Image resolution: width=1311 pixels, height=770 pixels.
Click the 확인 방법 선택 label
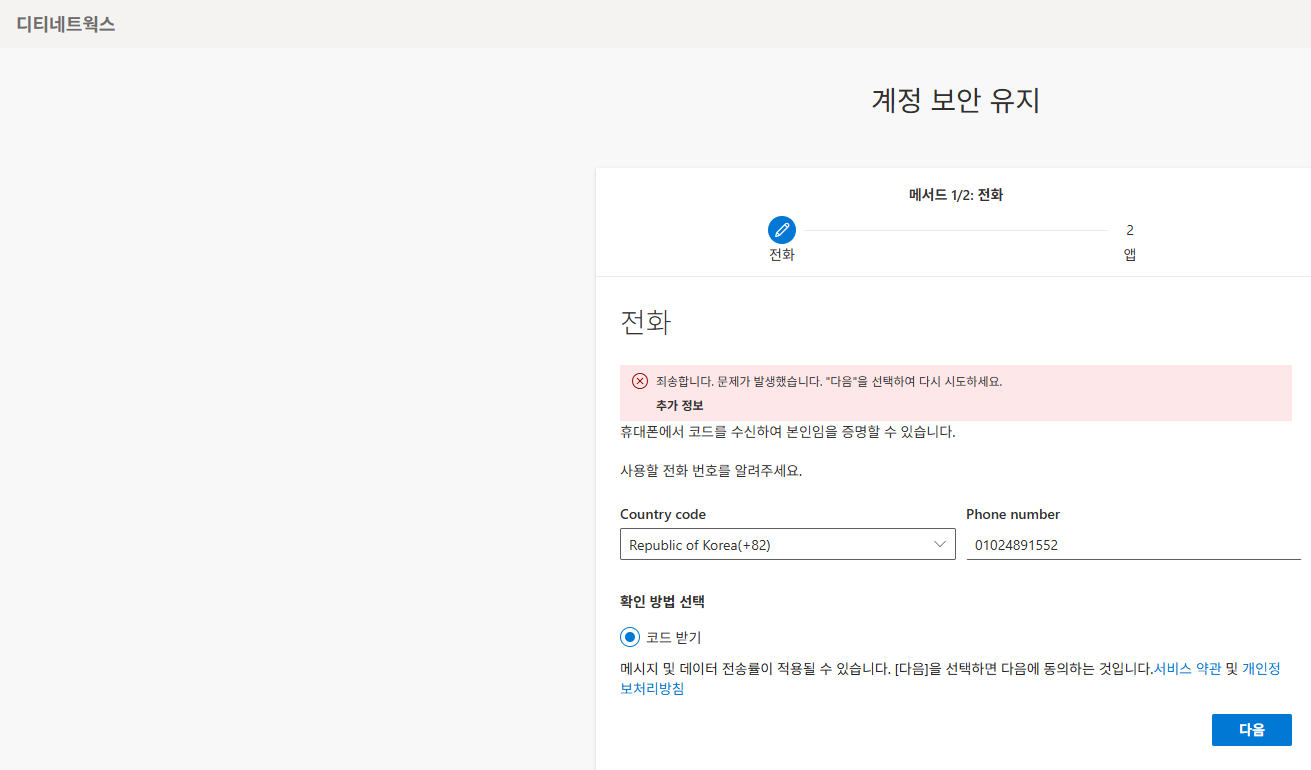663,602
